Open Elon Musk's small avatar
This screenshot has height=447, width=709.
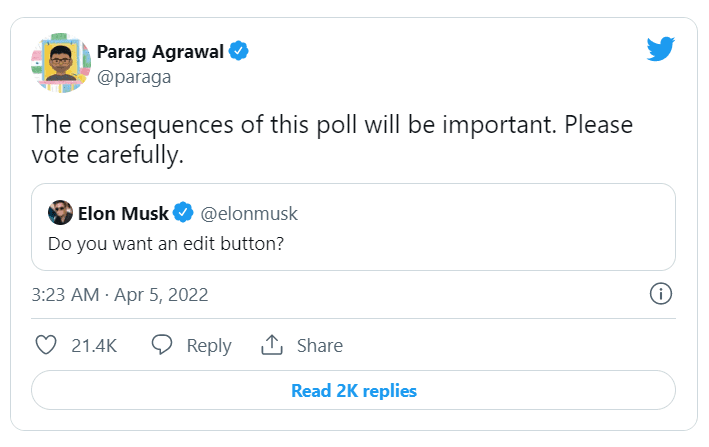point(60,213)
